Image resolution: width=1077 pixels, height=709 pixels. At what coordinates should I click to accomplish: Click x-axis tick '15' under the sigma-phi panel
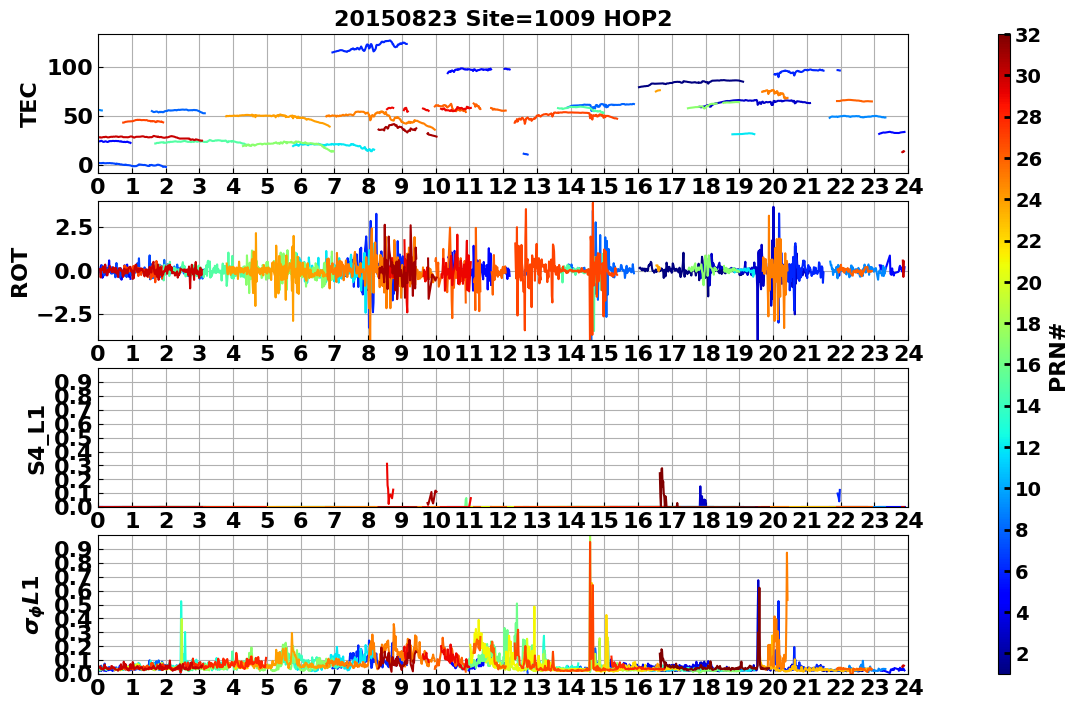pos(604,687)
